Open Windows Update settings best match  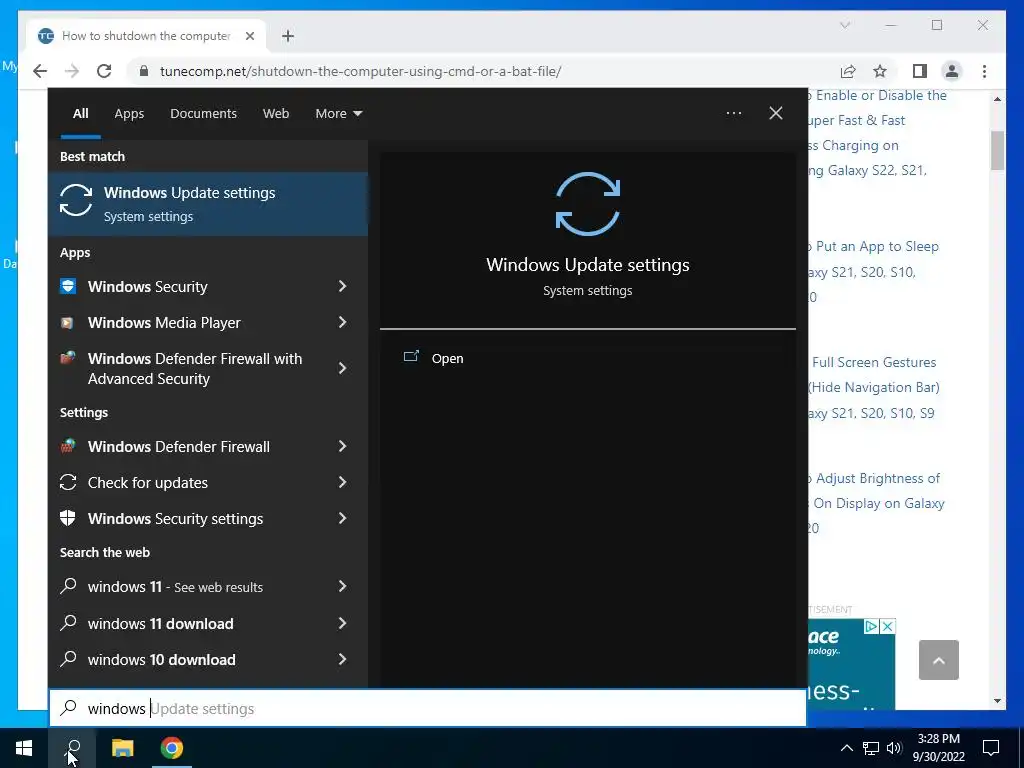(x=208, y=204)
